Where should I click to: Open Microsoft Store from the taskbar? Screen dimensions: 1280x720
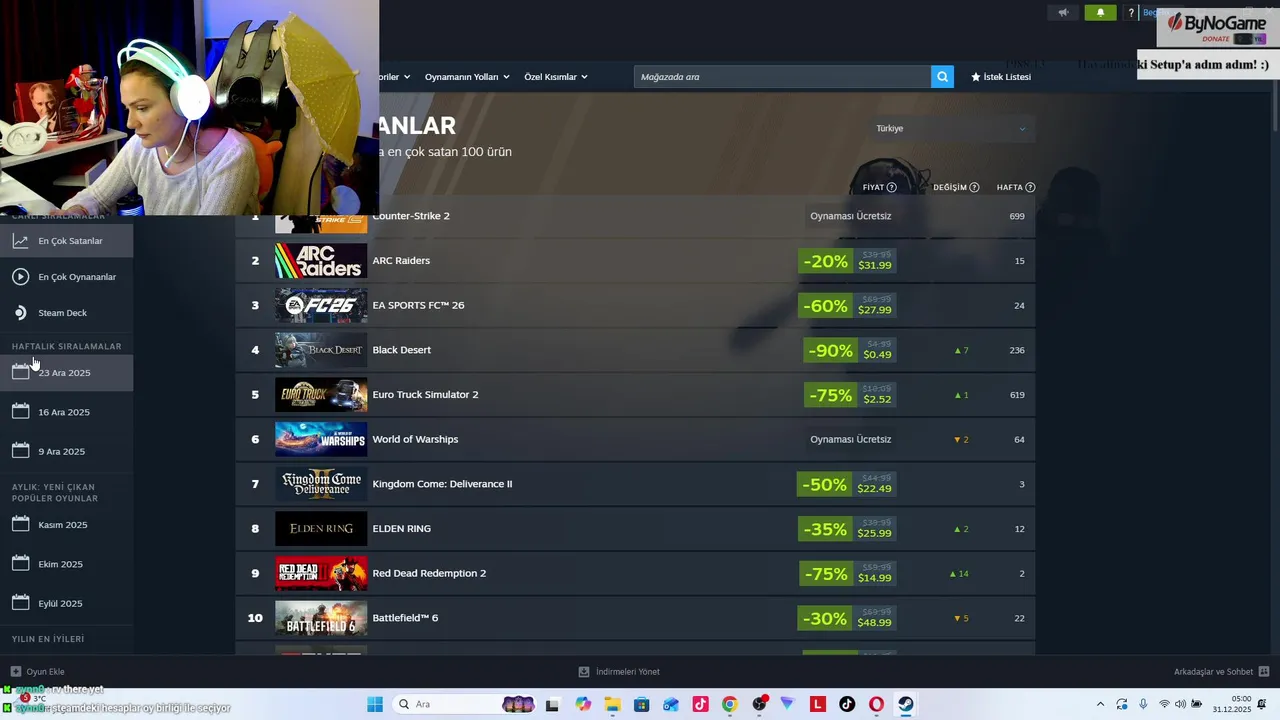pyautogui.click(x=641, y=704)
